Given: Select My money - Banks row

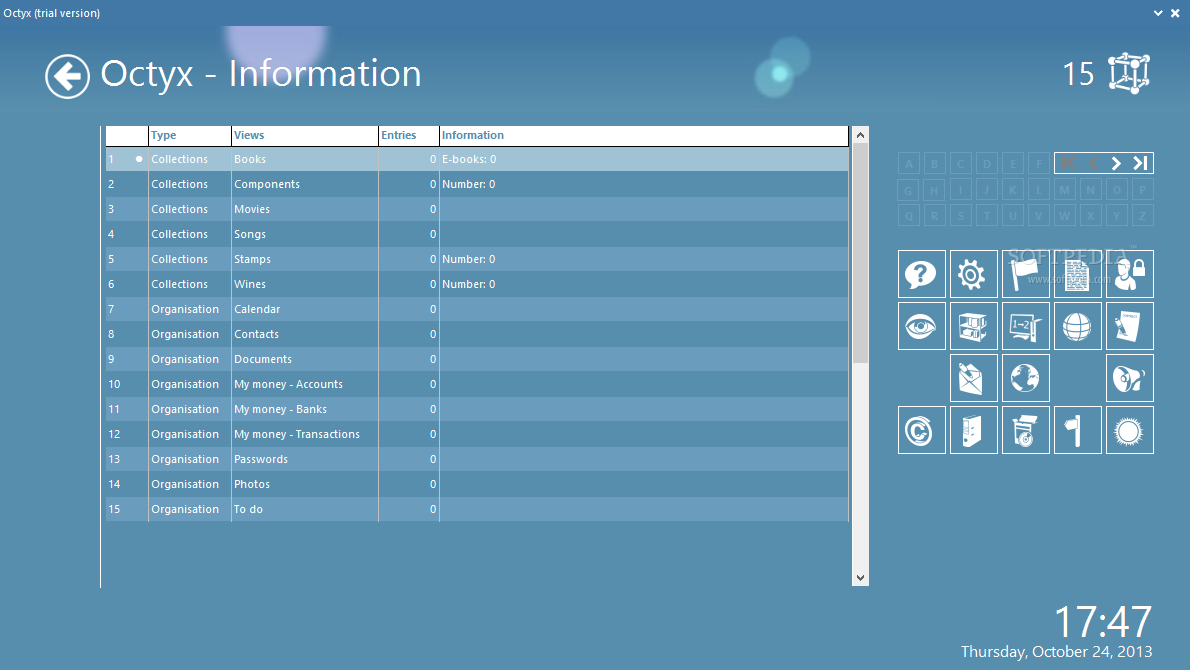Looking at the screenshot, I should 477,410.
